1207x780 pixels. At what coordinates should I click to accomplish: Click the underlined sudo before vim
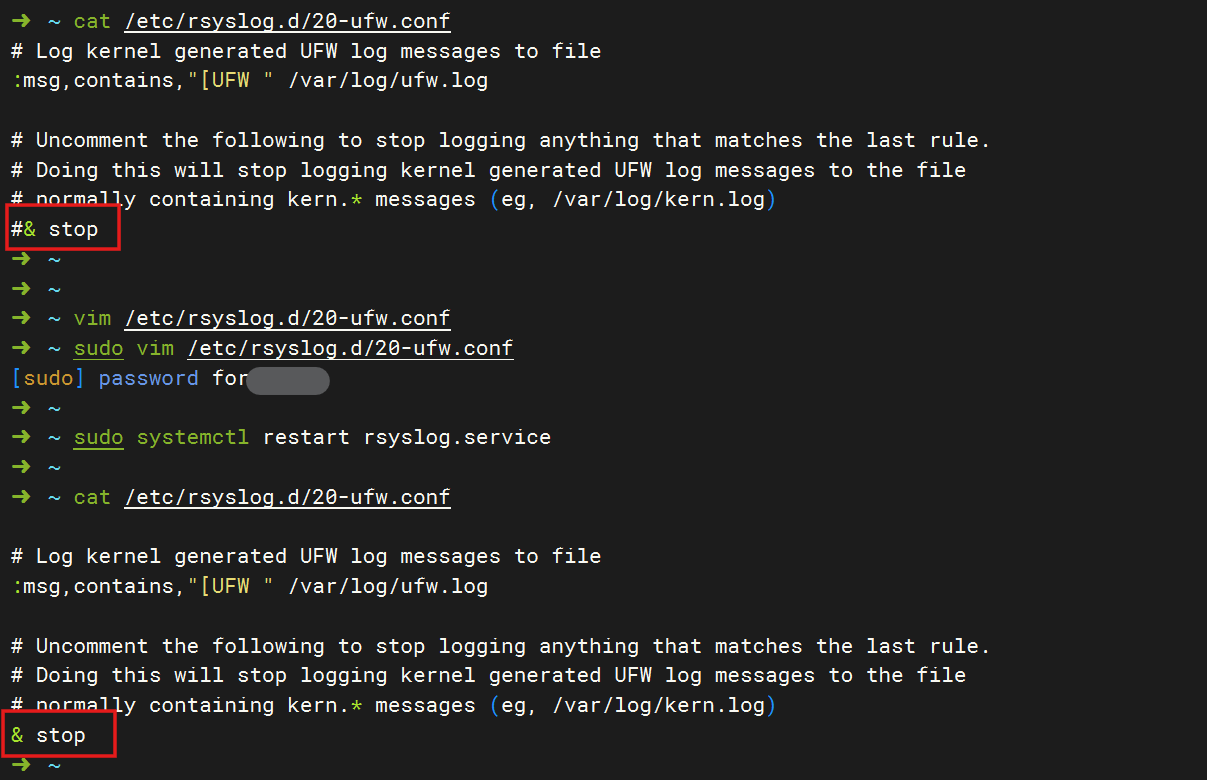click(98, 348)
